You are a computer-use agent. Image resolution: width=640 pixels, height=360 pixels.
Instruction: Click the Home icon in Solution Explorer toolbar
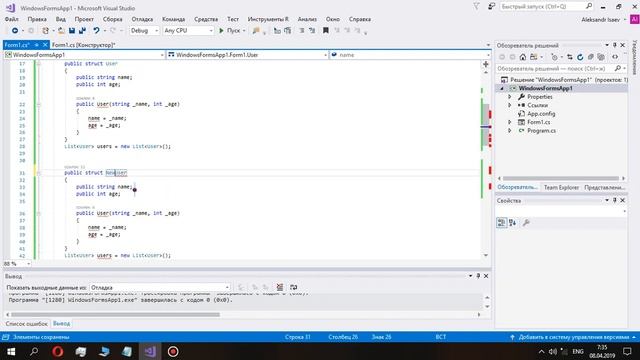click(x=522, y=57)
